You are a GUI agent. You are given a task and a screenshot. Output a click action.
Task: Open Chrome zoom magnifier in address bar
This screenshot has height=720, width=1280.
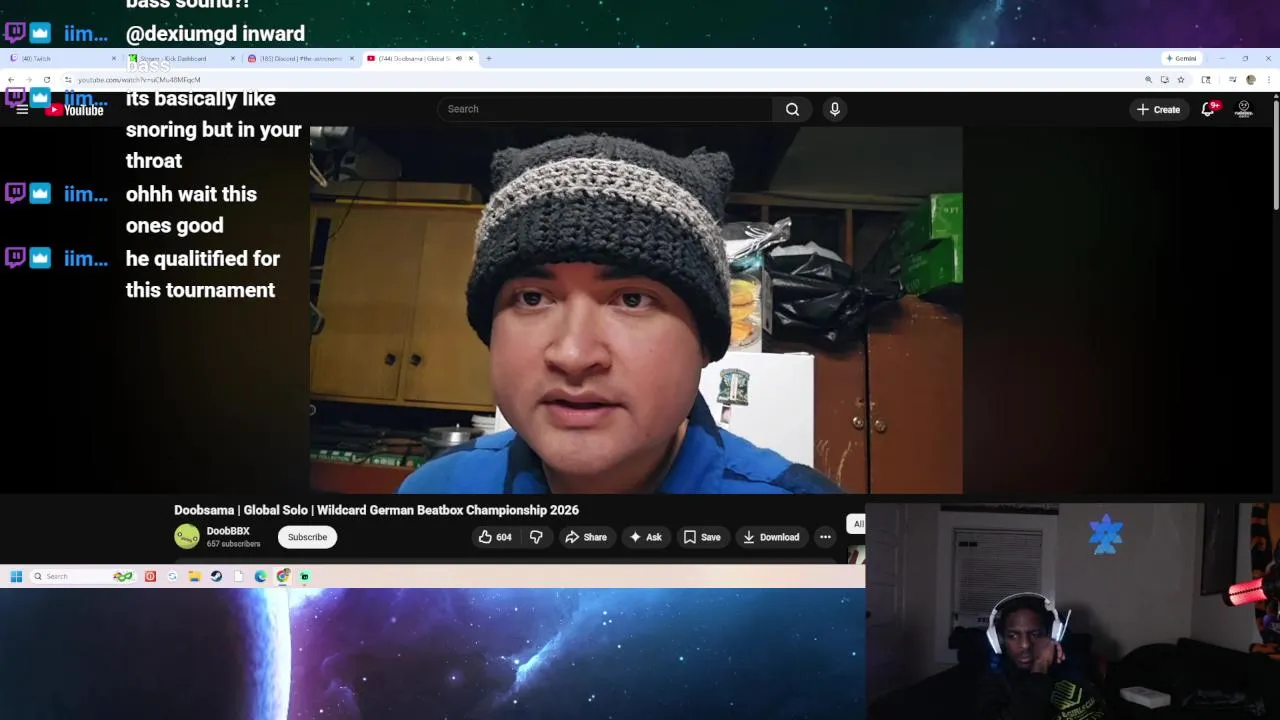[1148, 79]
